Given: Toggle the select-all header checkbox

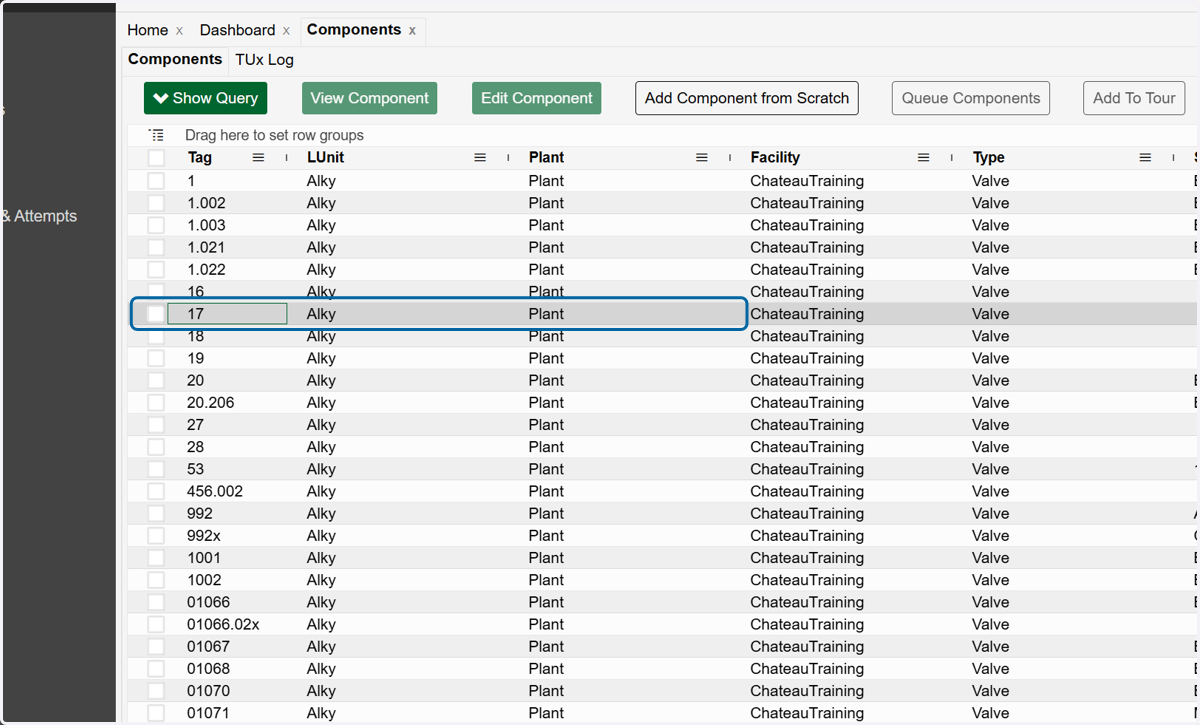Looking at the screenshot, I should 156,158.
